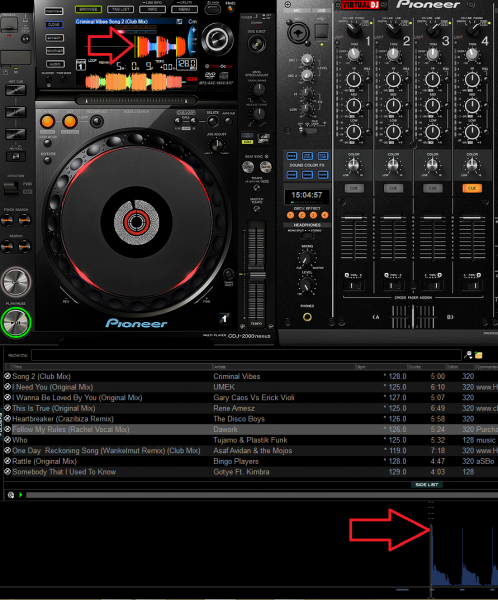Open the SIDE LIST button

click(x=427, y=484)
